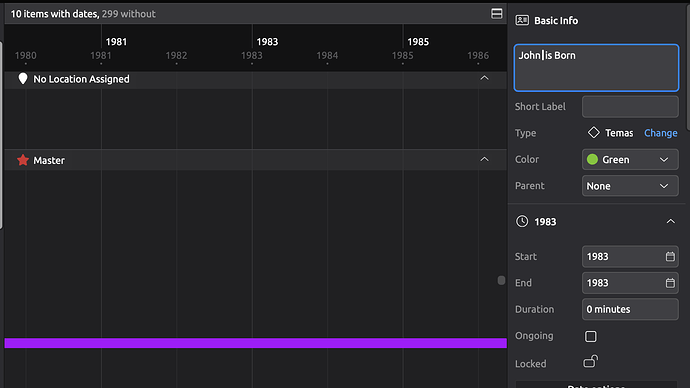Image resolution: width=690 pixels, height=388 pixels.
Task: Open the Start date calendar picker
Action: 670,256
